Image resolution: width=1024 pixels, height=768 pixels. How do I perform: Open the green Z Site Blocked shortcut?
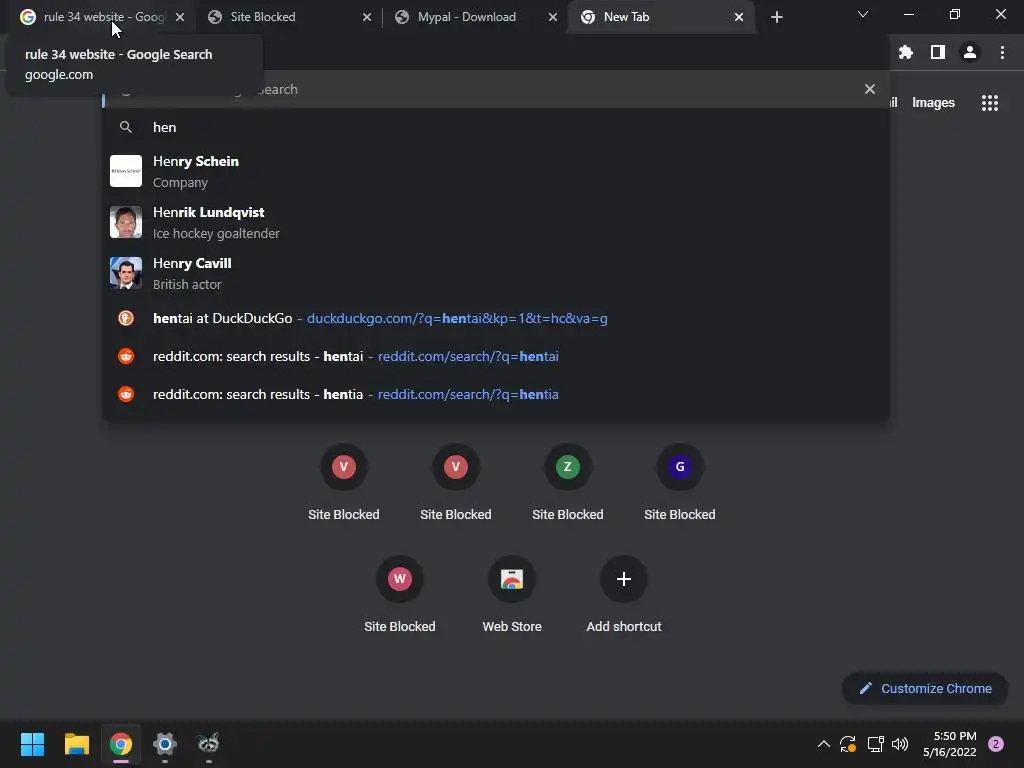click(x=568, y=483)
